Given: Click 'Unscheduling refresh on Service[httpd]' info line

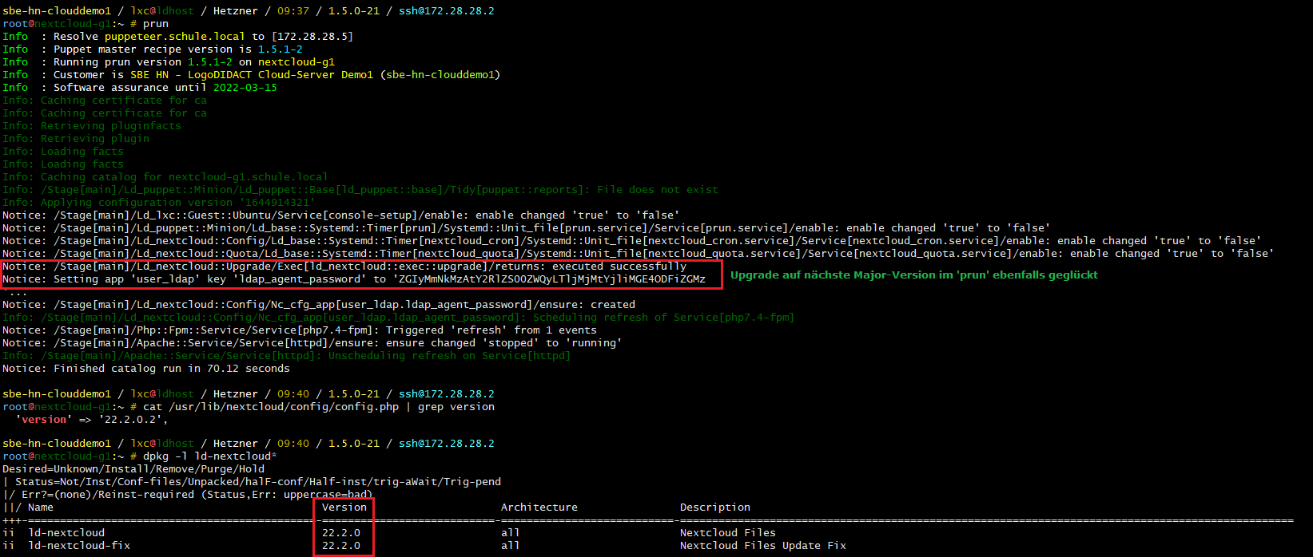Looking at the screenshot, I should coord(287,356).
